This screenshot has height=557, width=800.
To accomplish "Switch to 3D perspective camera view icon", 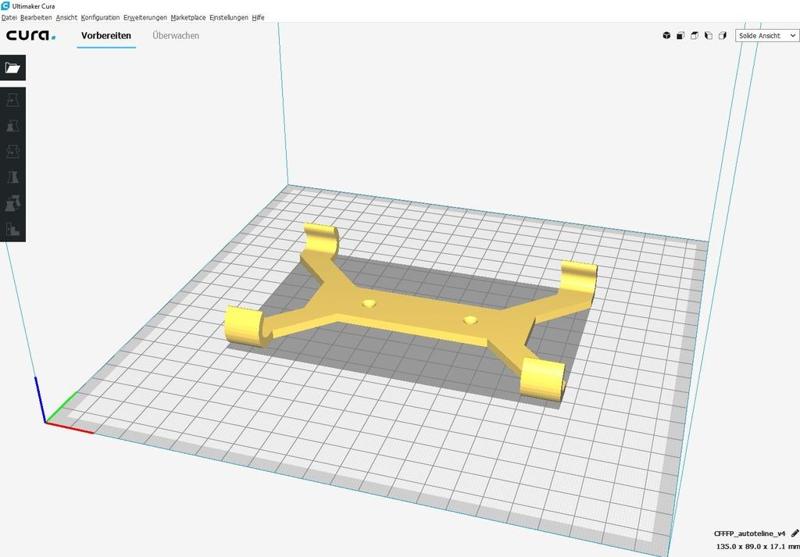I will (x=666, y=36).
